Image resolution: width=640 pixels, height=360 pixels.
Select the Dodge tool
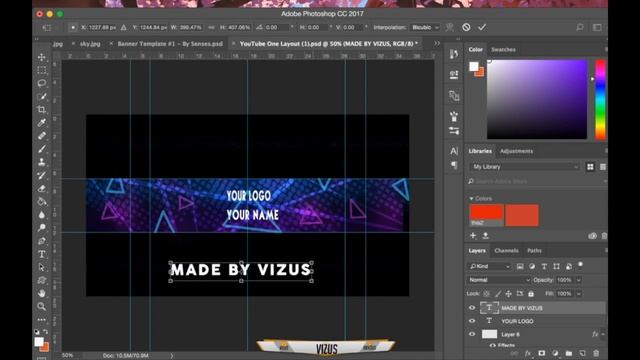[x=42, y=228]
